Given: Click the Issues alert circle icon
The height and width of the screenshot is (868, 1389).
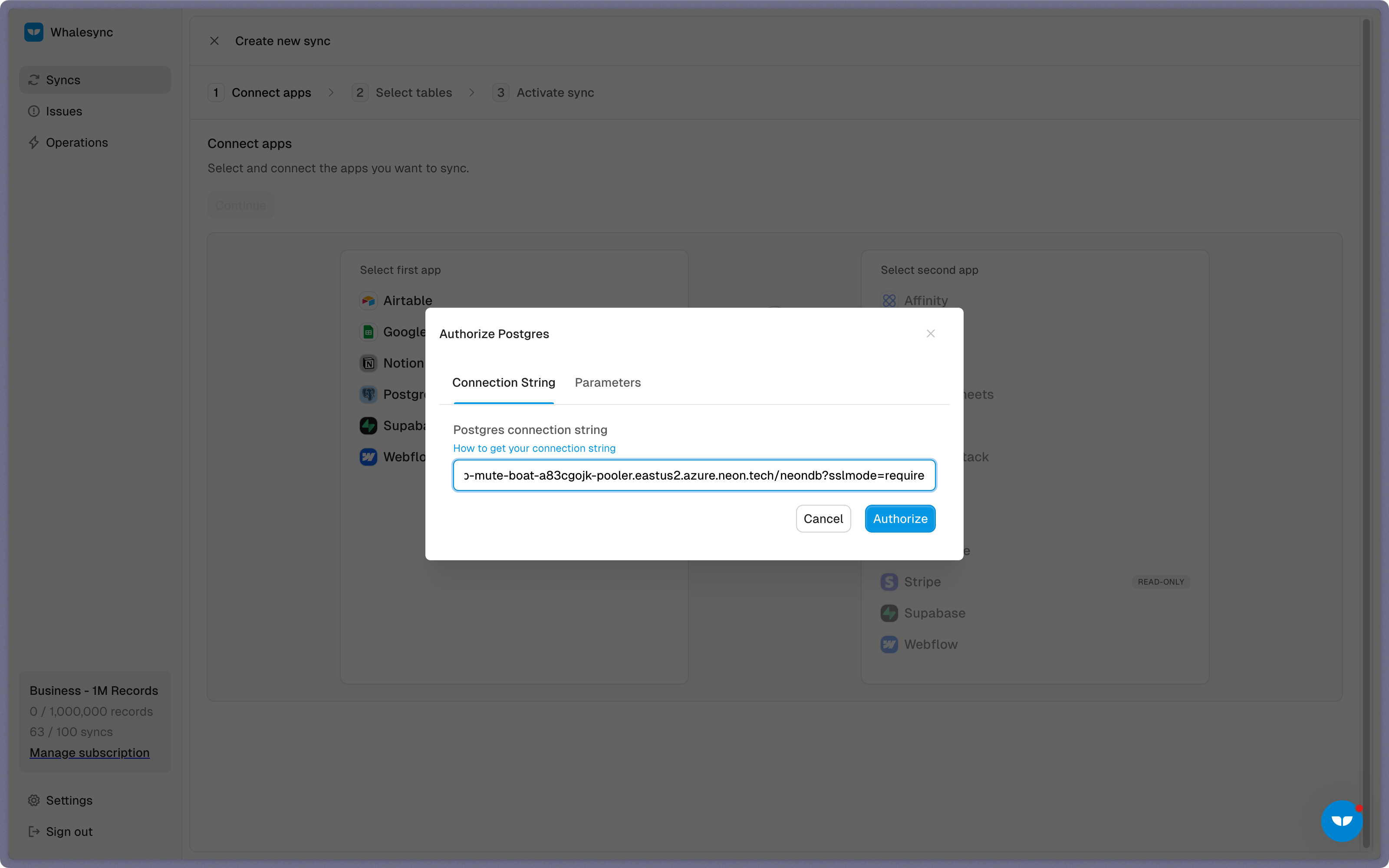Looking at the screenshot, I should point(34,112).
